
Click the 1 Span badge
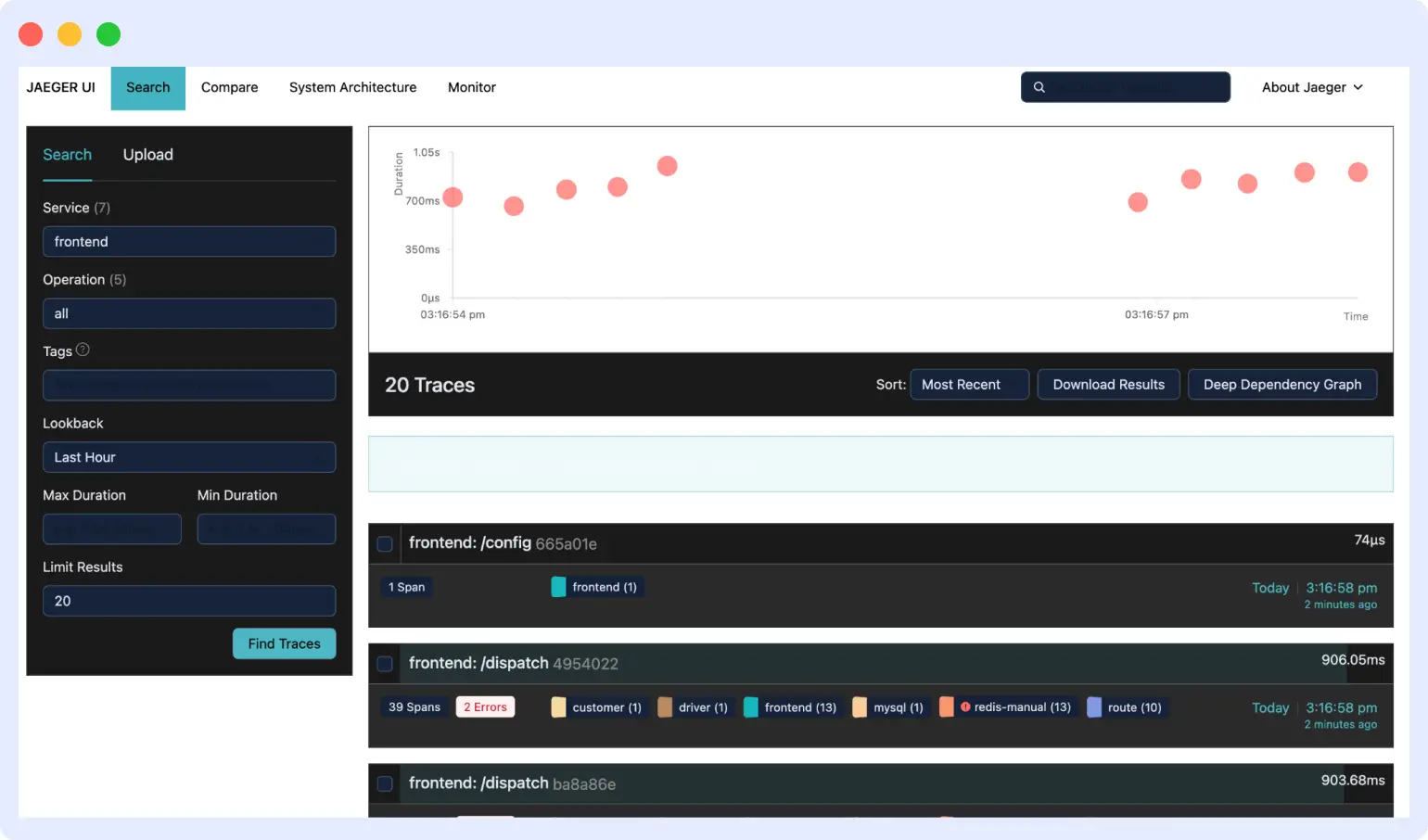[407, 587]
